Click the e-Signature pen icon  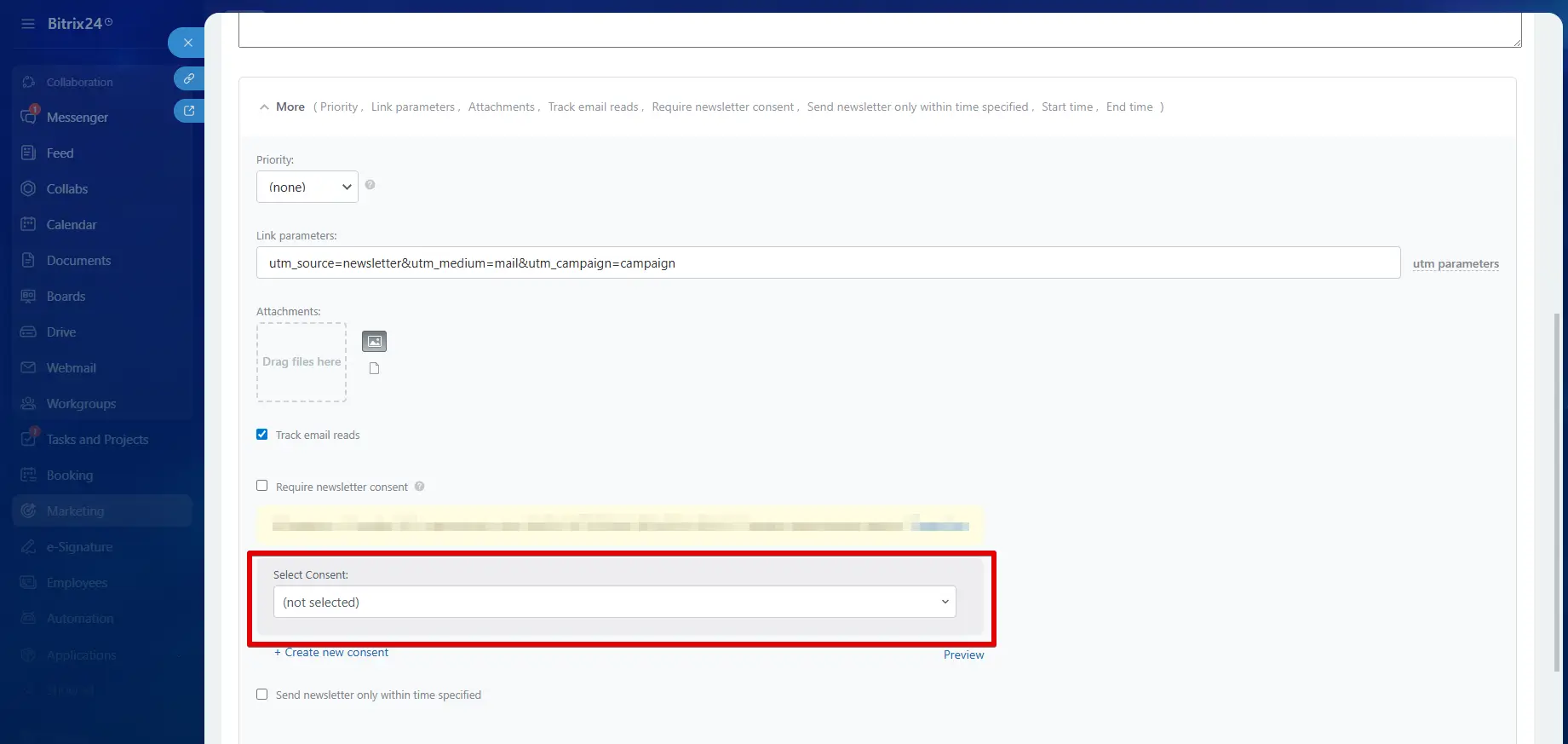(x=28, y=546)
